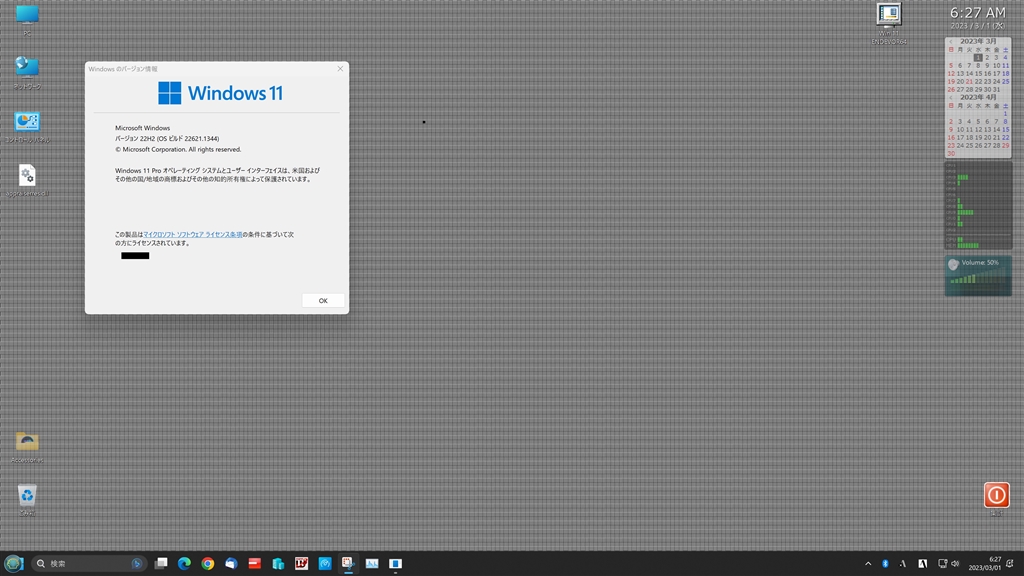Click the IME input mode A indicator
This screenshot has height=576, width=1024.
click(x=903, y=564)
